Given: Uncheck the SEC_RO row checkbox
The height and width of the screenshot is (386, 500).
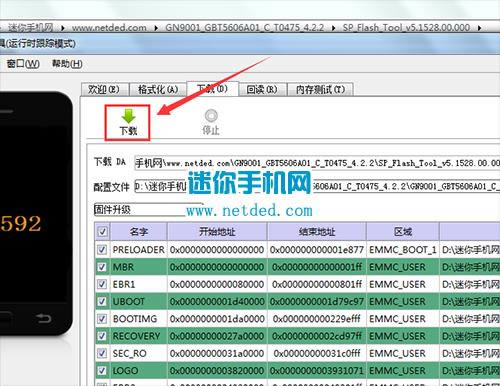Looking at the screenshot, I should point(102,353).
